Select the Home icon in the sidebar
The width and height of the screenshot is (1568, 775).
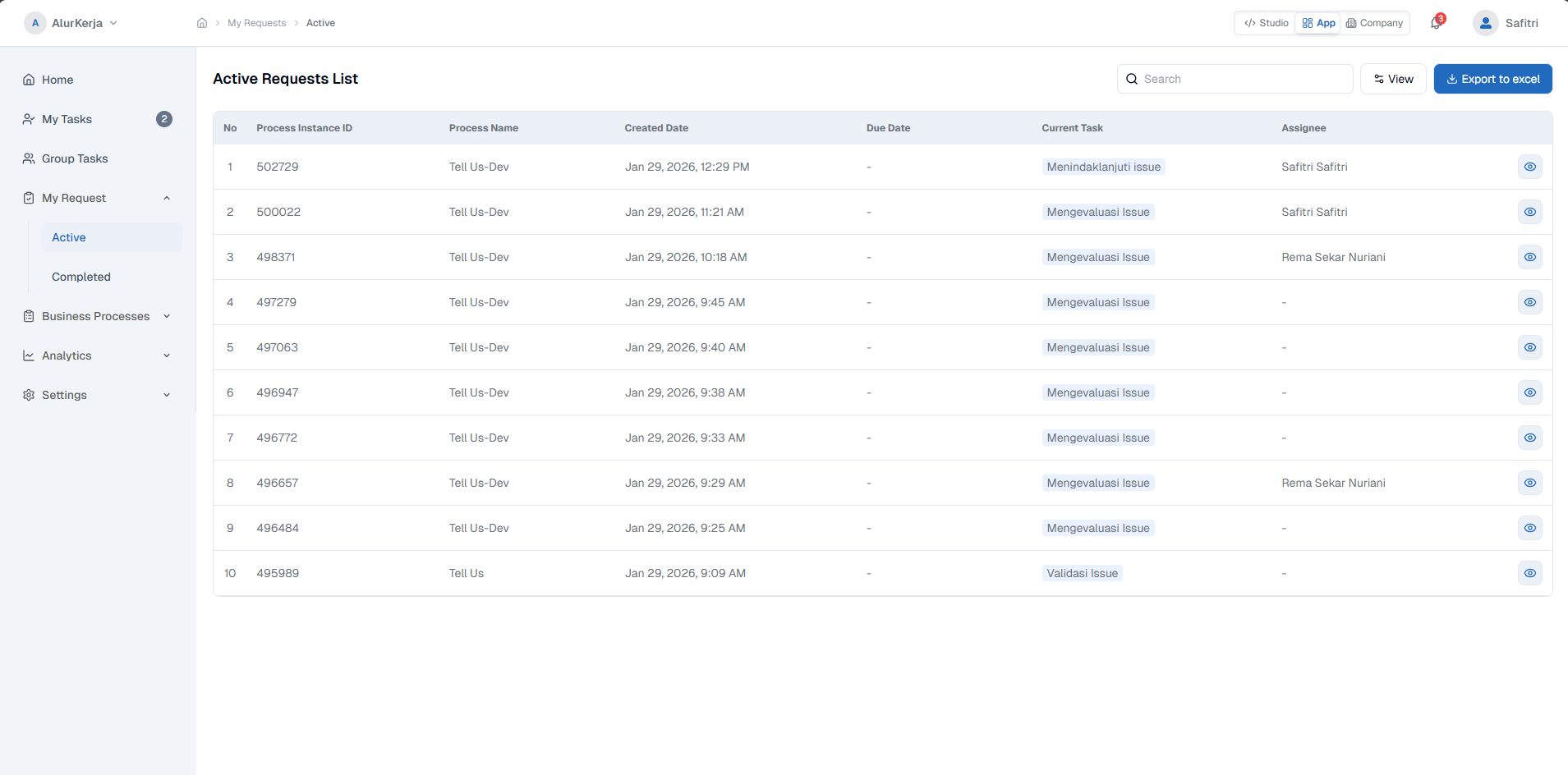click(x=29, y=79)
